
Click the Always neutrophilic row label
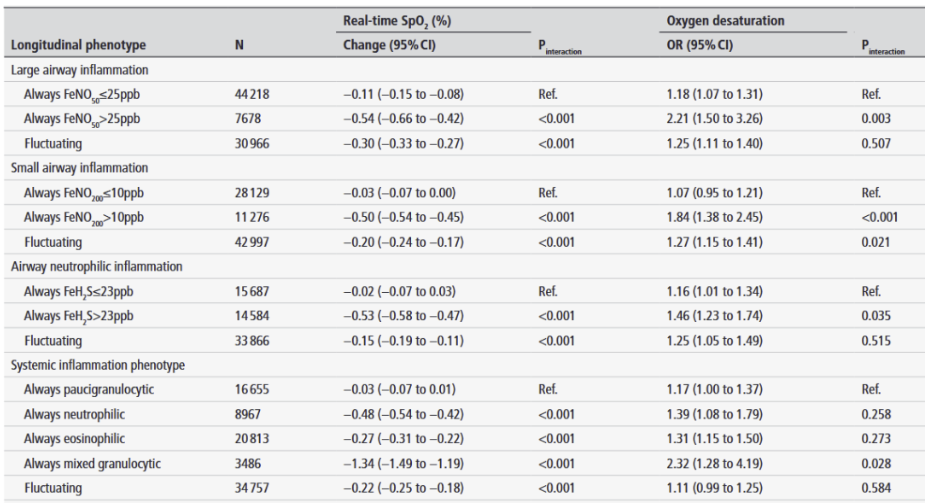point(80,412)
